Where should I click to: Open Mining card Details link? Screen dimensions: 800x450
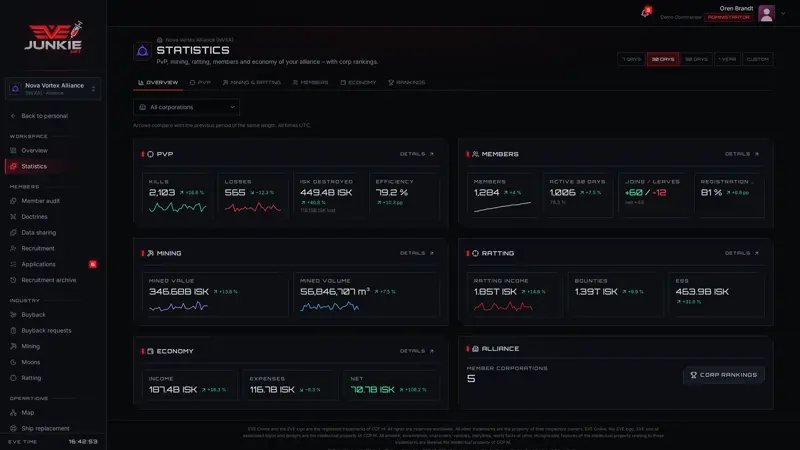[417, 253]
